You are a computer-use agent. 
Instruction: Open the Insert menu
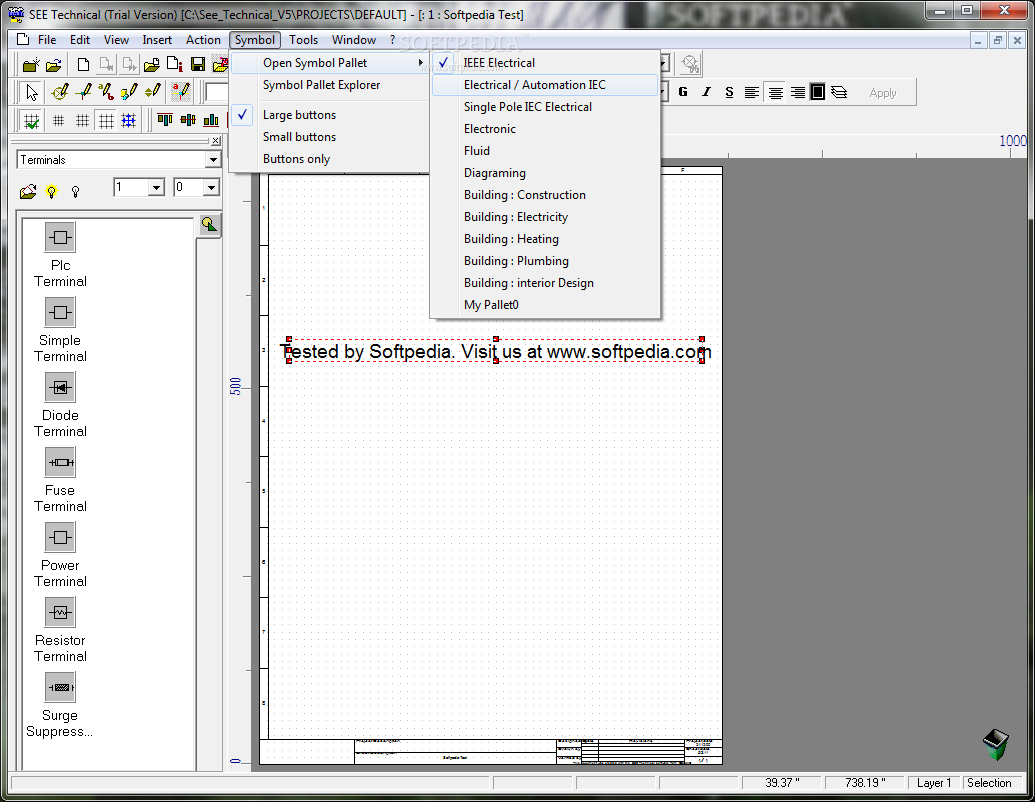(157, 40)
